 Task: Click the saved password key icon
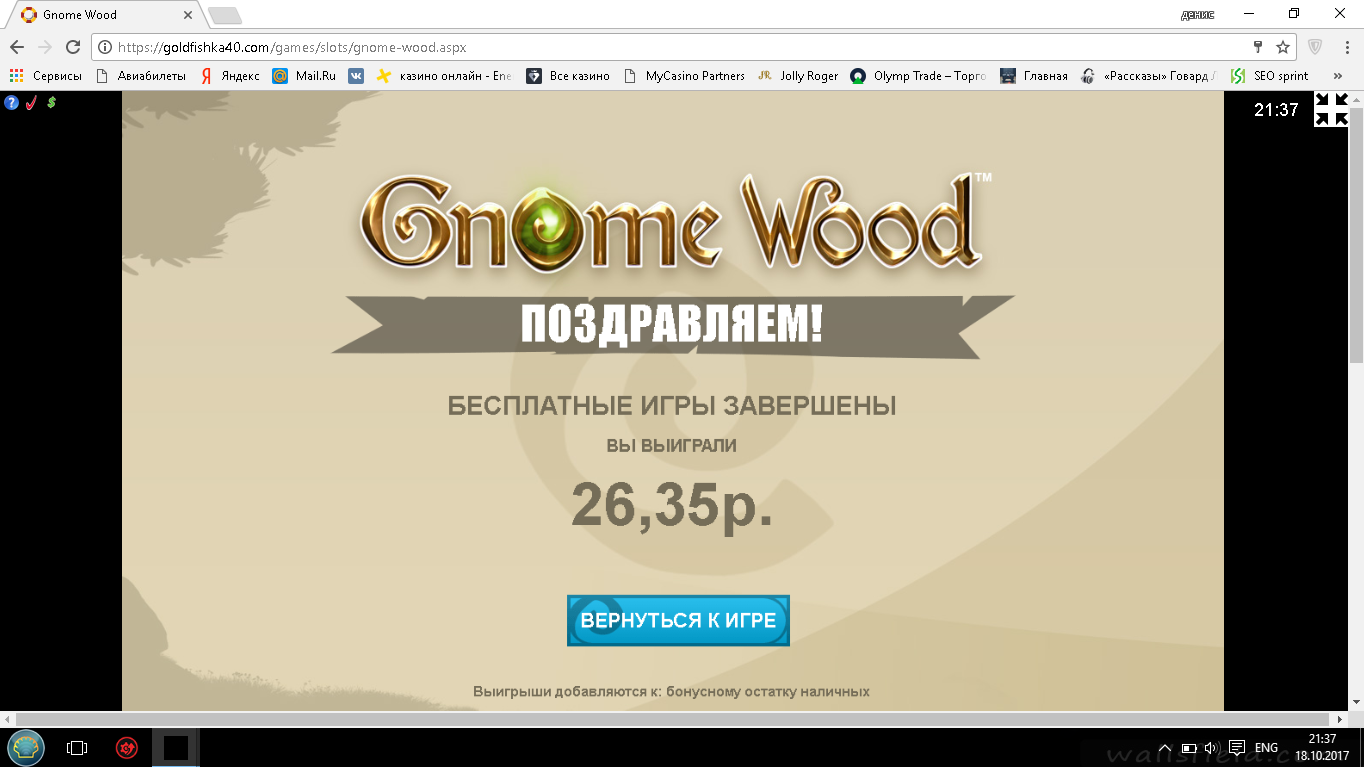click(1258, 47)
